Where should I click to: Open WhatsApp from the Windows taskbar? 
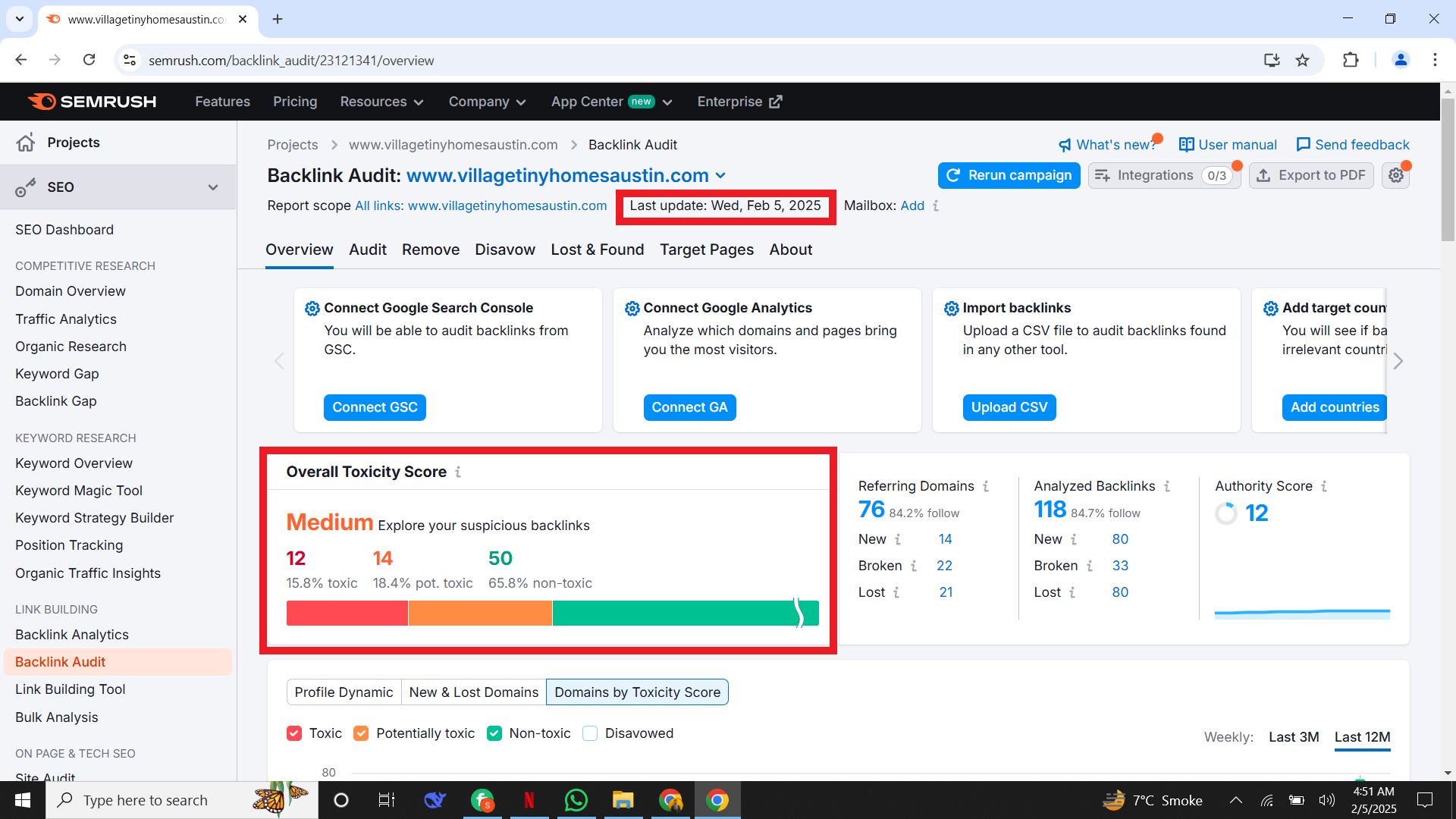point(576,800)
